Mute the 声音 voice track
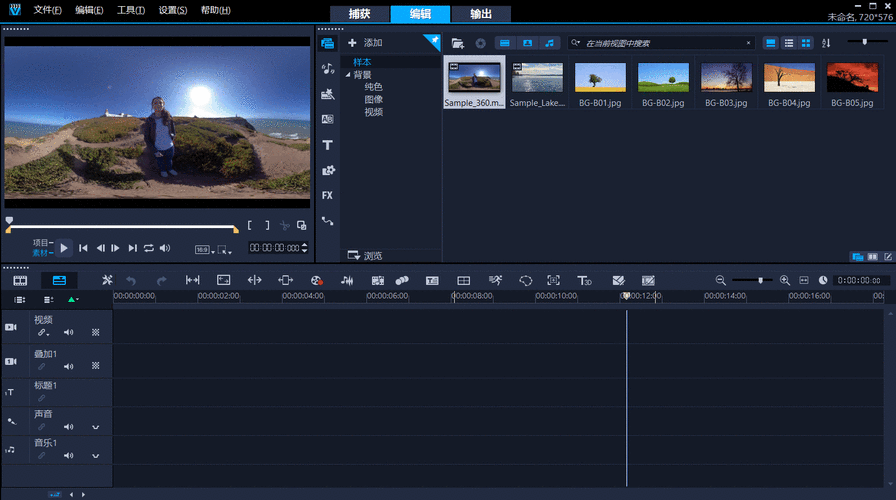896x500 pixels. tap(69, 427)
